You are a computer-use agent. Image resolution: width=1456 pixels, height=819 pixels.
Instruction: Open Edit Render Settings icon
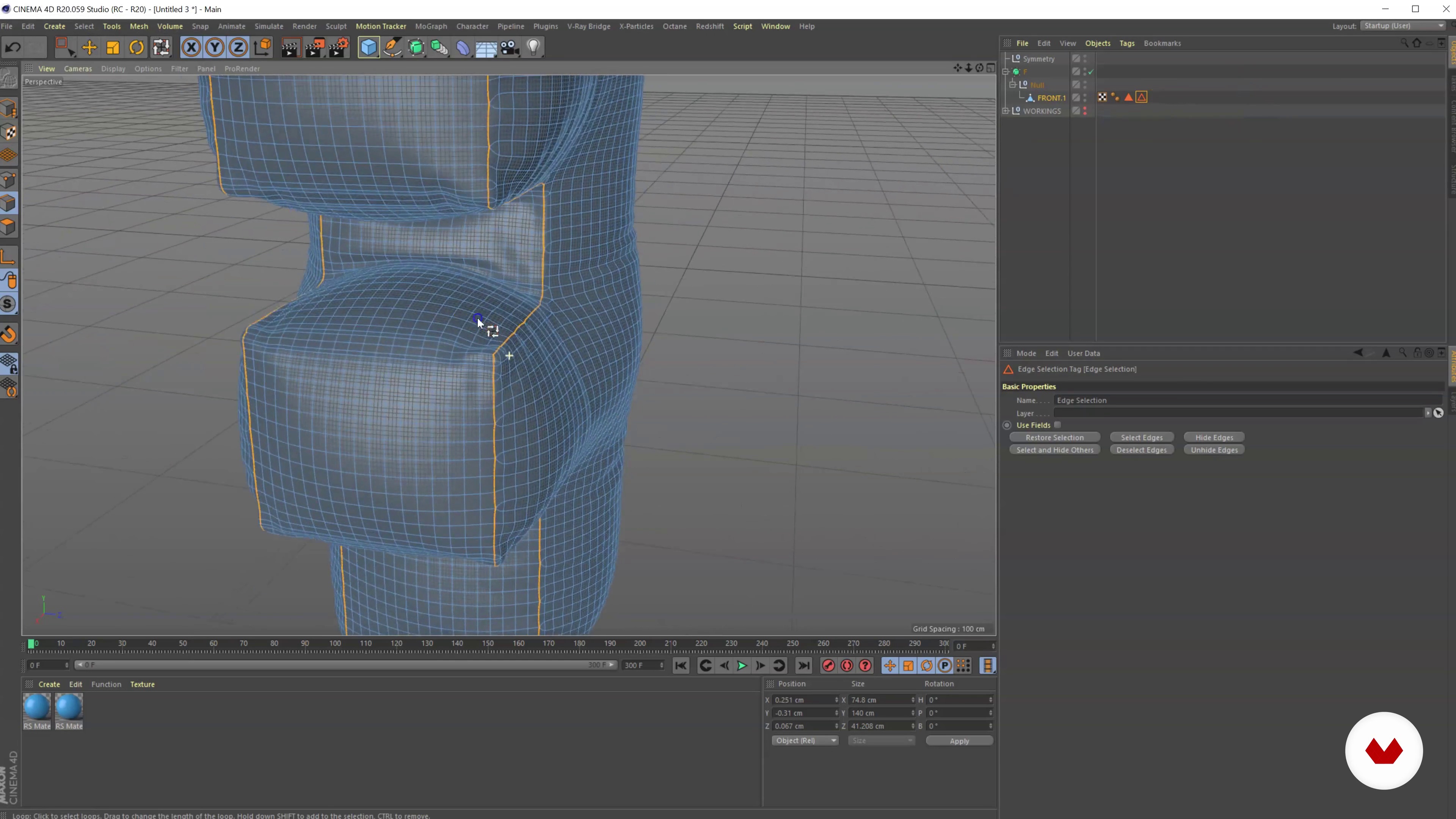pos(339,47)
